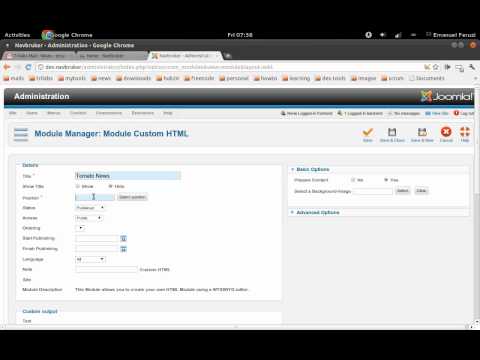Open the Menus menu

tap(54, 113)
